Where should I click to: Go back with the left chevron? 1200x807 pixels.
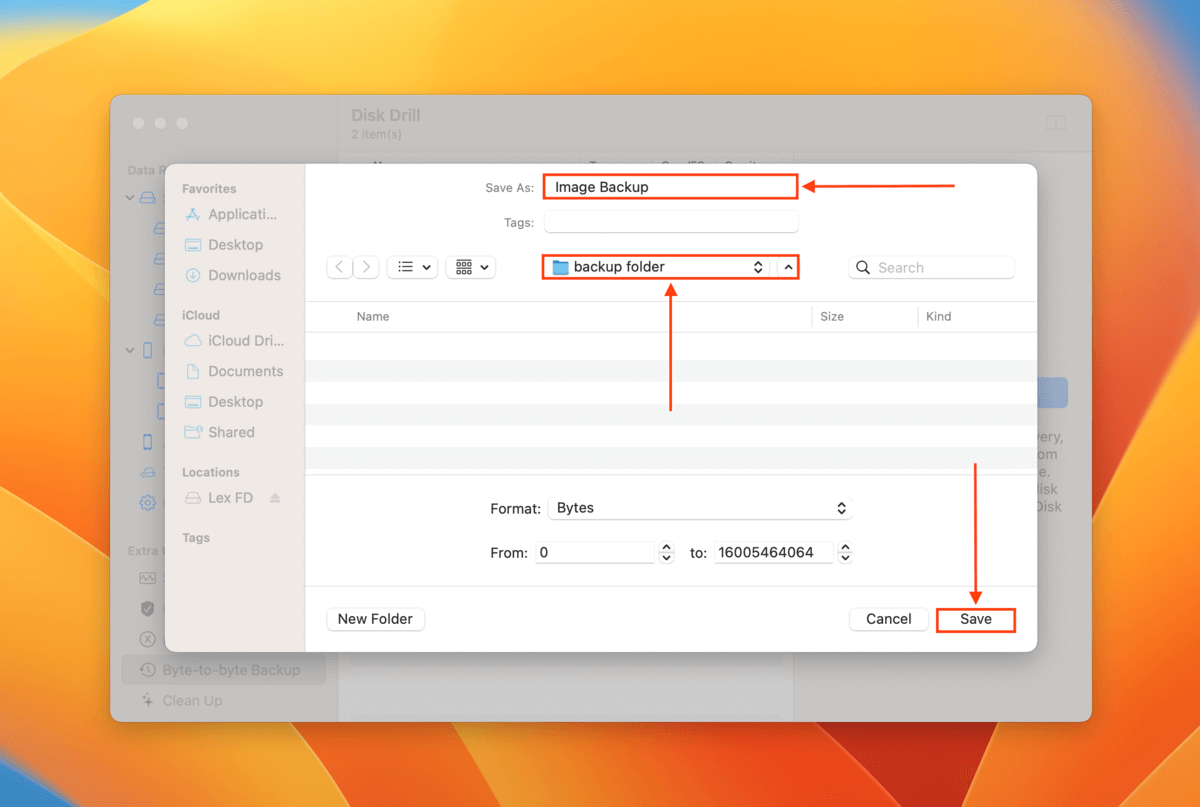tap(340, 267)
